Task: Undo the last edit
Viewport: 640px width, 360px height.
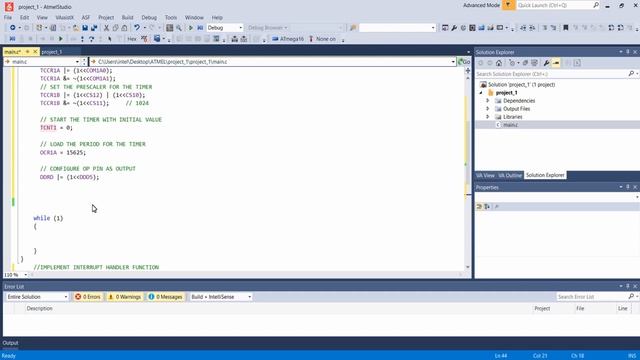Action: tap(137, 28)
